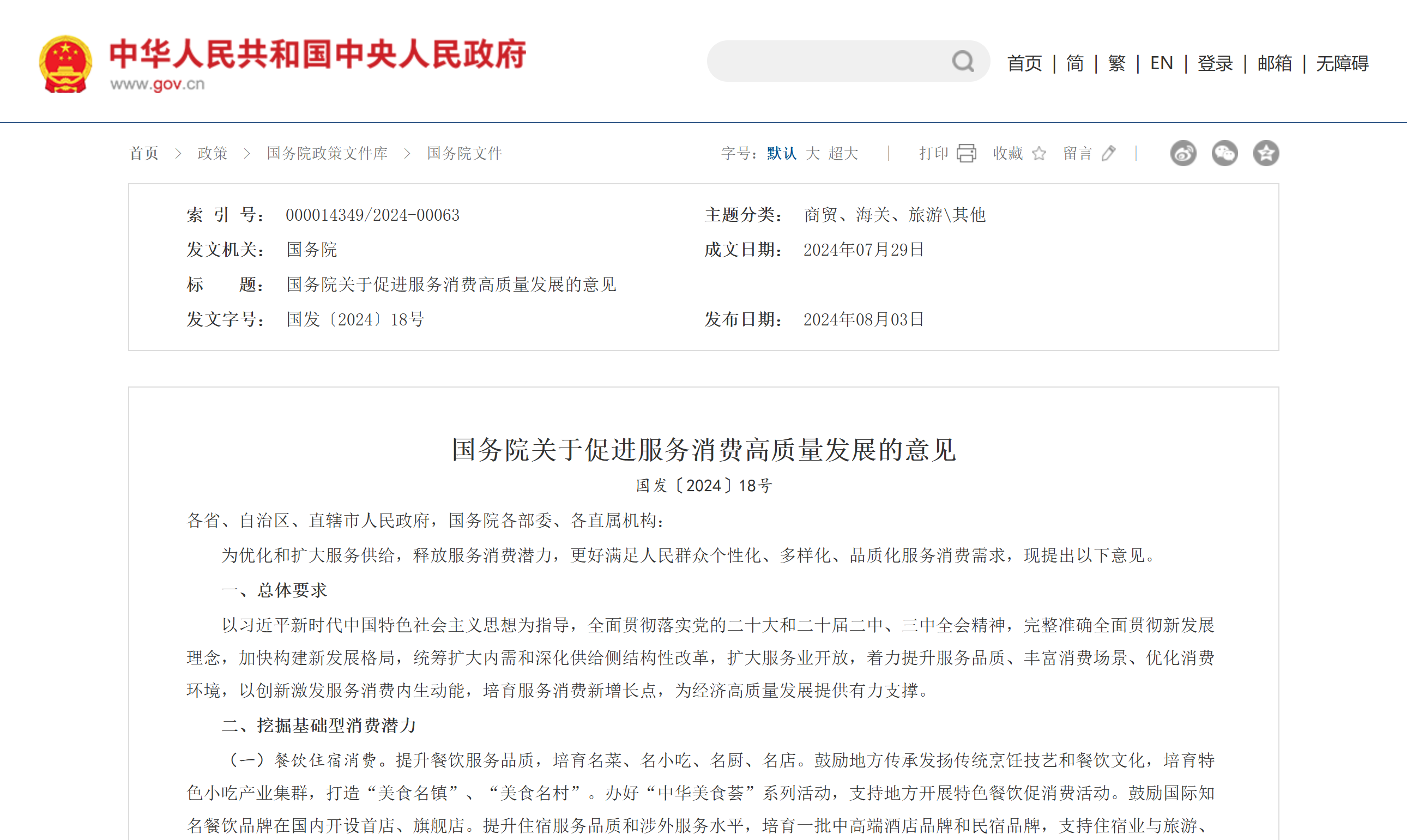The width and height of the screenshot is (1407, 840).
Task: Select 默认 font size
Action: click(x=782, y=153)
